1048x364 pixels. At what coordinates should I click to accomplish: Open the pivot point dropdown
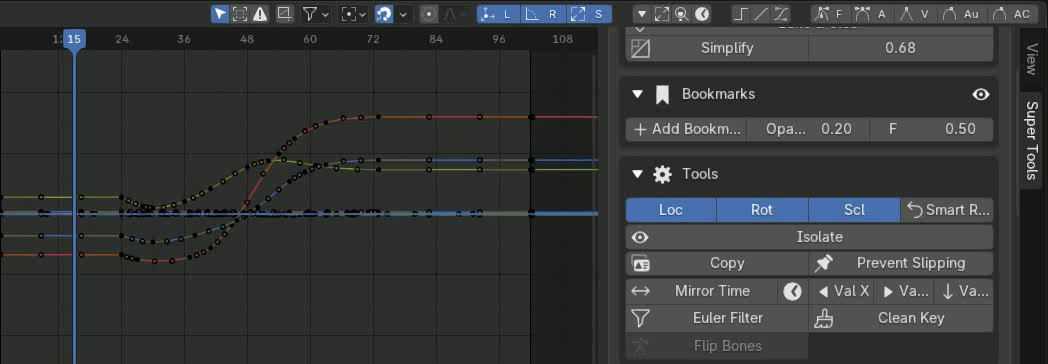353,13
